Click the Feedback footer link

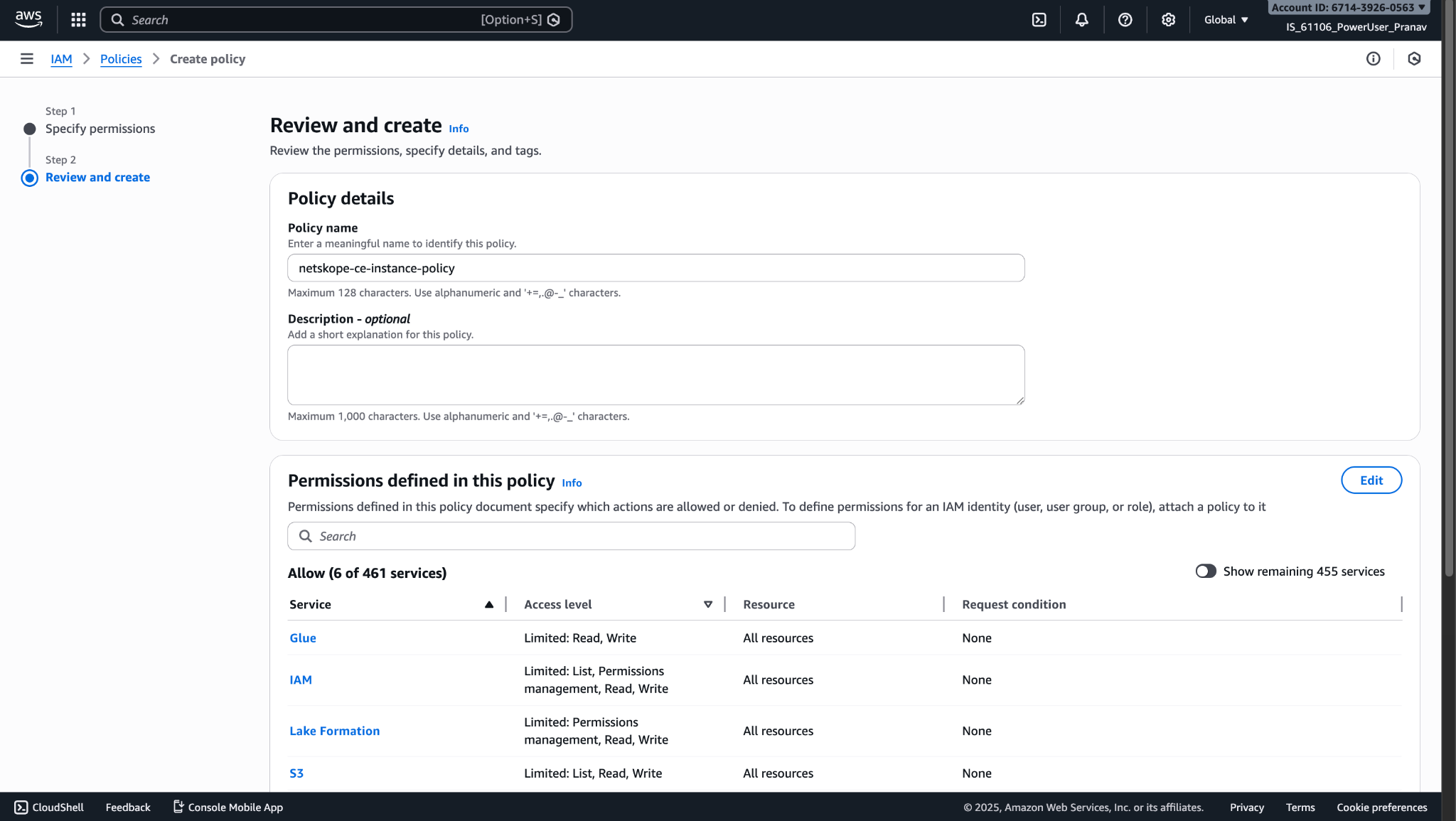pyautogui.click(x=128, y=807)
